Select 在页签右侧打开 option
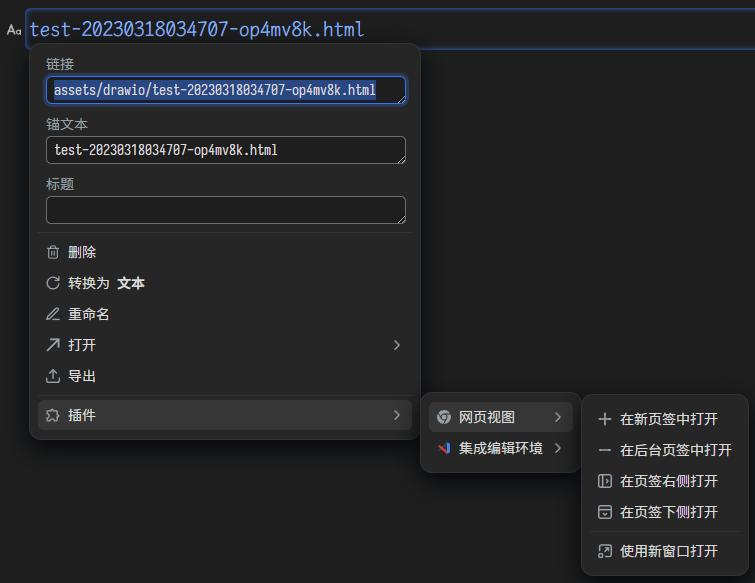Image resolution: width=755 pixels, height=583 pixels. (665, 481)
